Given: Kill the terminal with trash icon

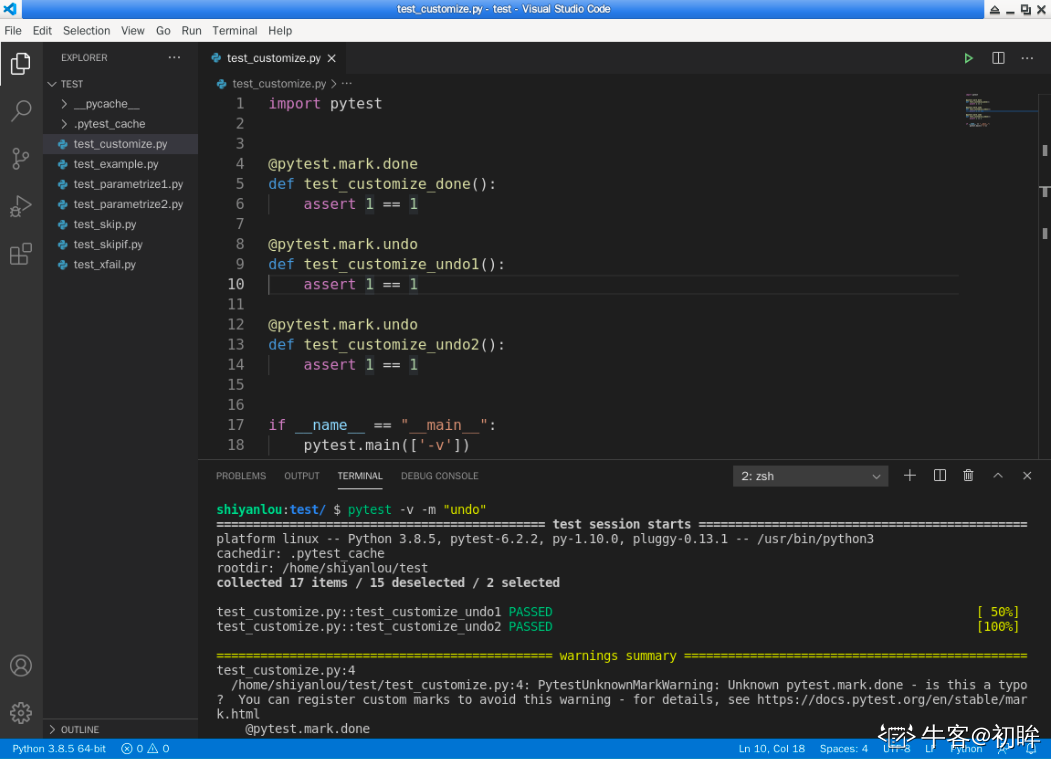Looking at the screenshot, I should click(x=969, y=475).
